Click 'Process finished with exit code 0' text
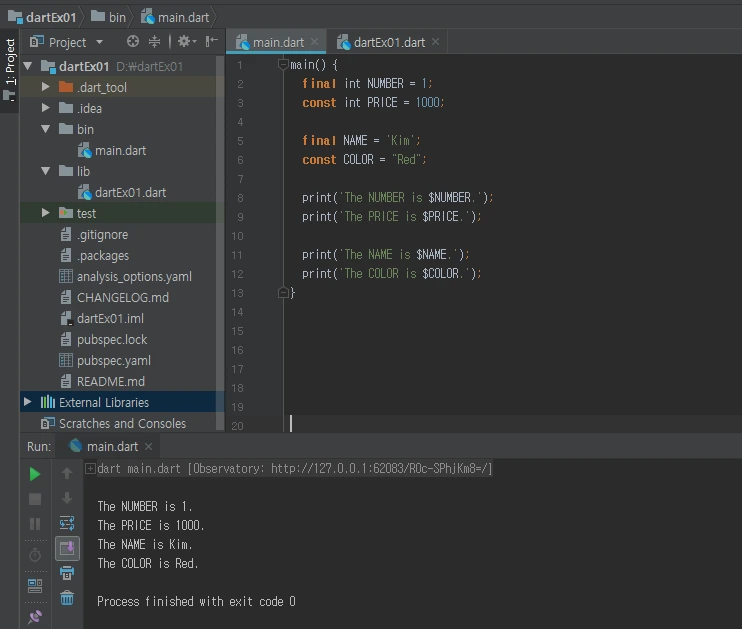The width and height of the screenshot is (742, 629). point(196,601)
